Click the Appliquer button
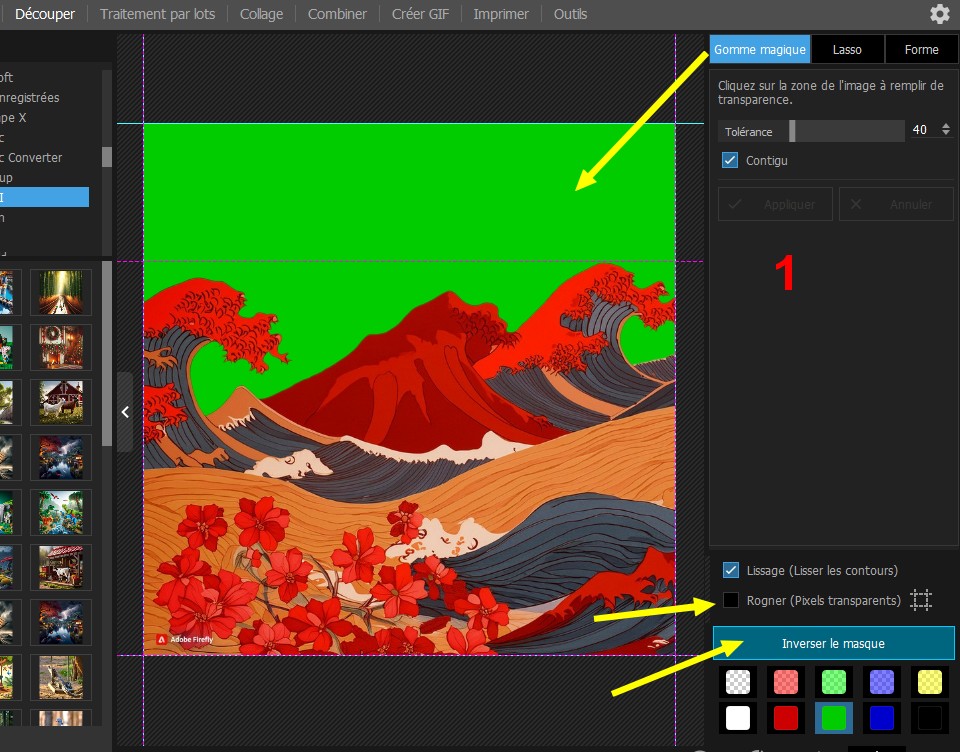 (775, 204)
